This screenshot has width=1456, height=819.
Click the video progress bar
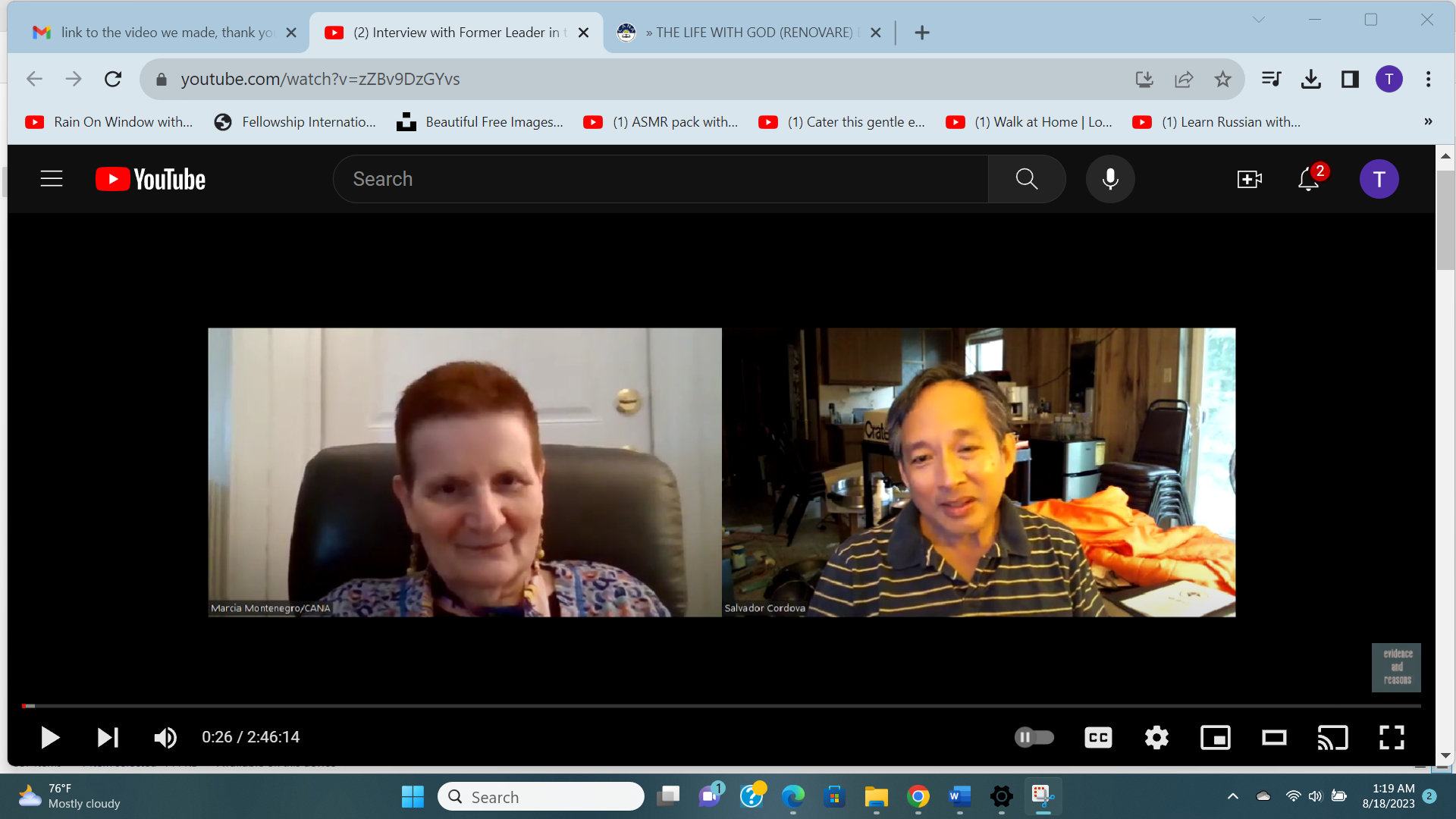(720, 706)
